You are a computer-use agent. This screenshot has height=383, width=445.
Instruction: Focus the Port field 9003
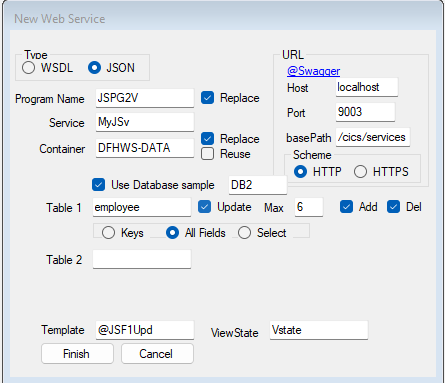point(365,112)
